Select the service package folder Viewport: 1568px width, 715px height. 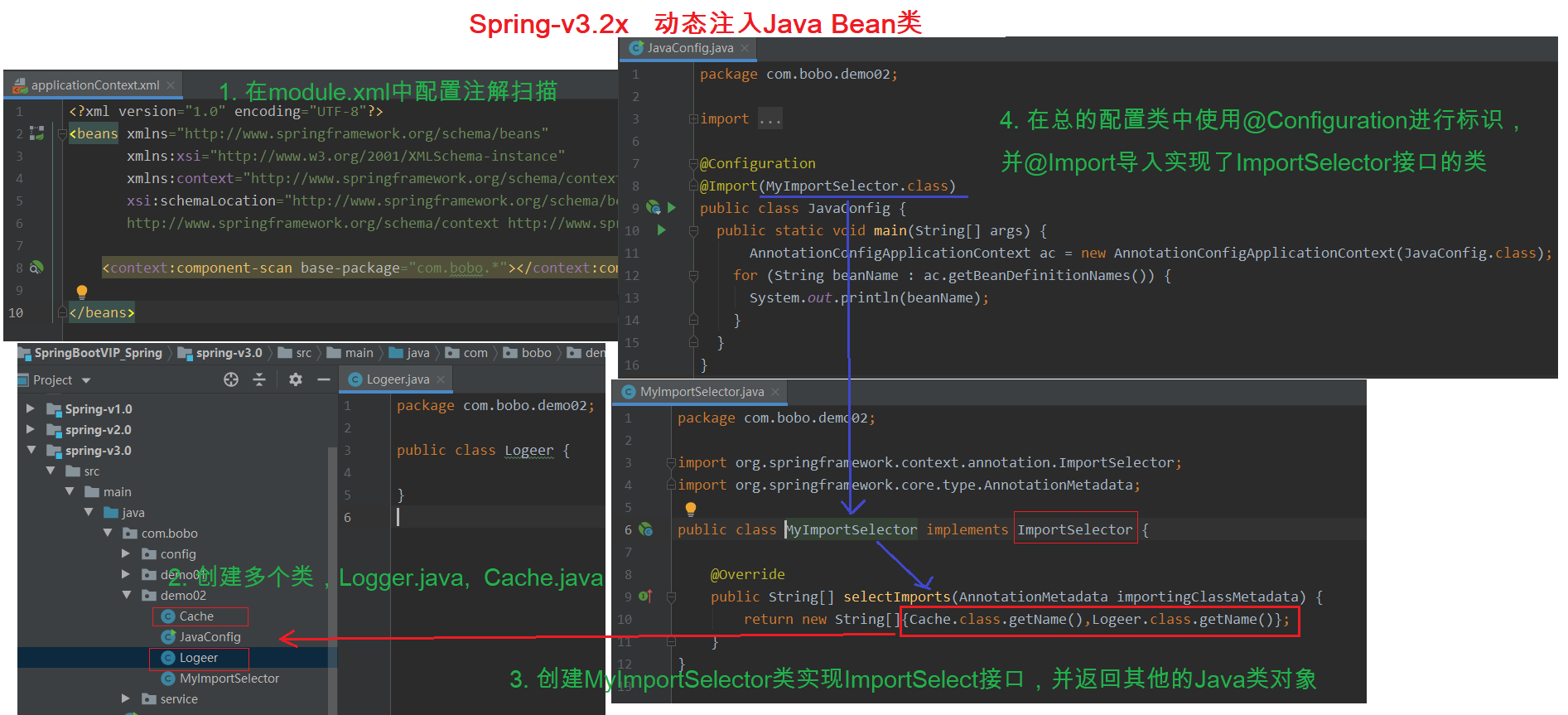[170, 699]
